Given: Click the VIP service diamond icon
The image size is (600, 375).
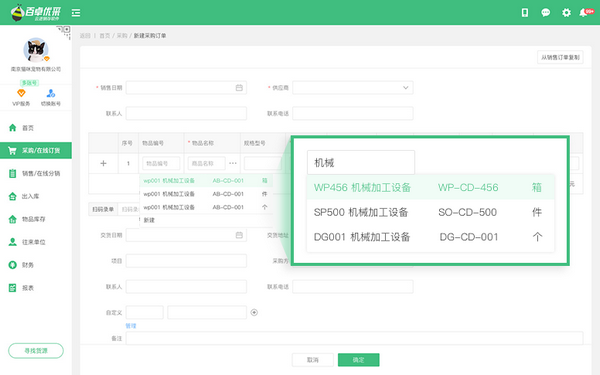Looking at the screenshot, I should pos(21,93).
